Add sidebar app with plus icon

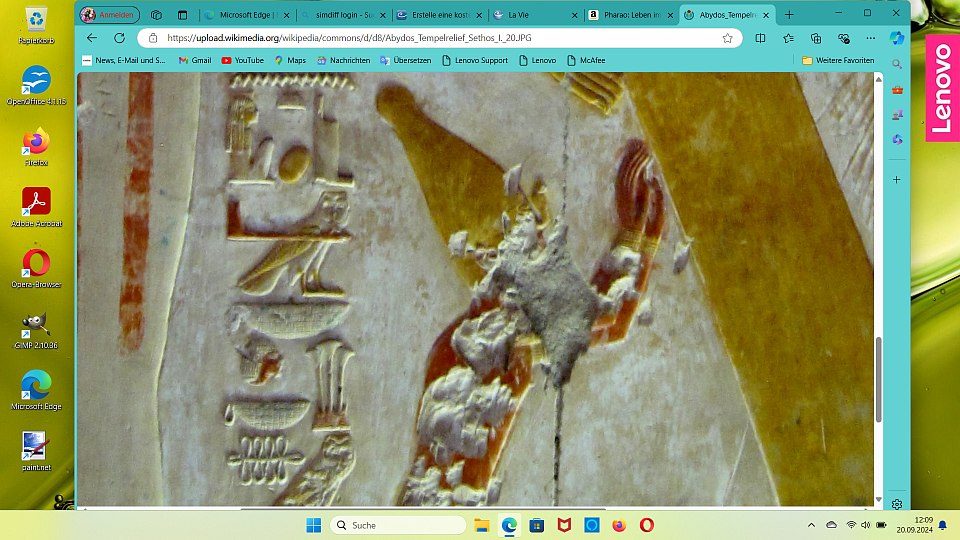point(897,180)
